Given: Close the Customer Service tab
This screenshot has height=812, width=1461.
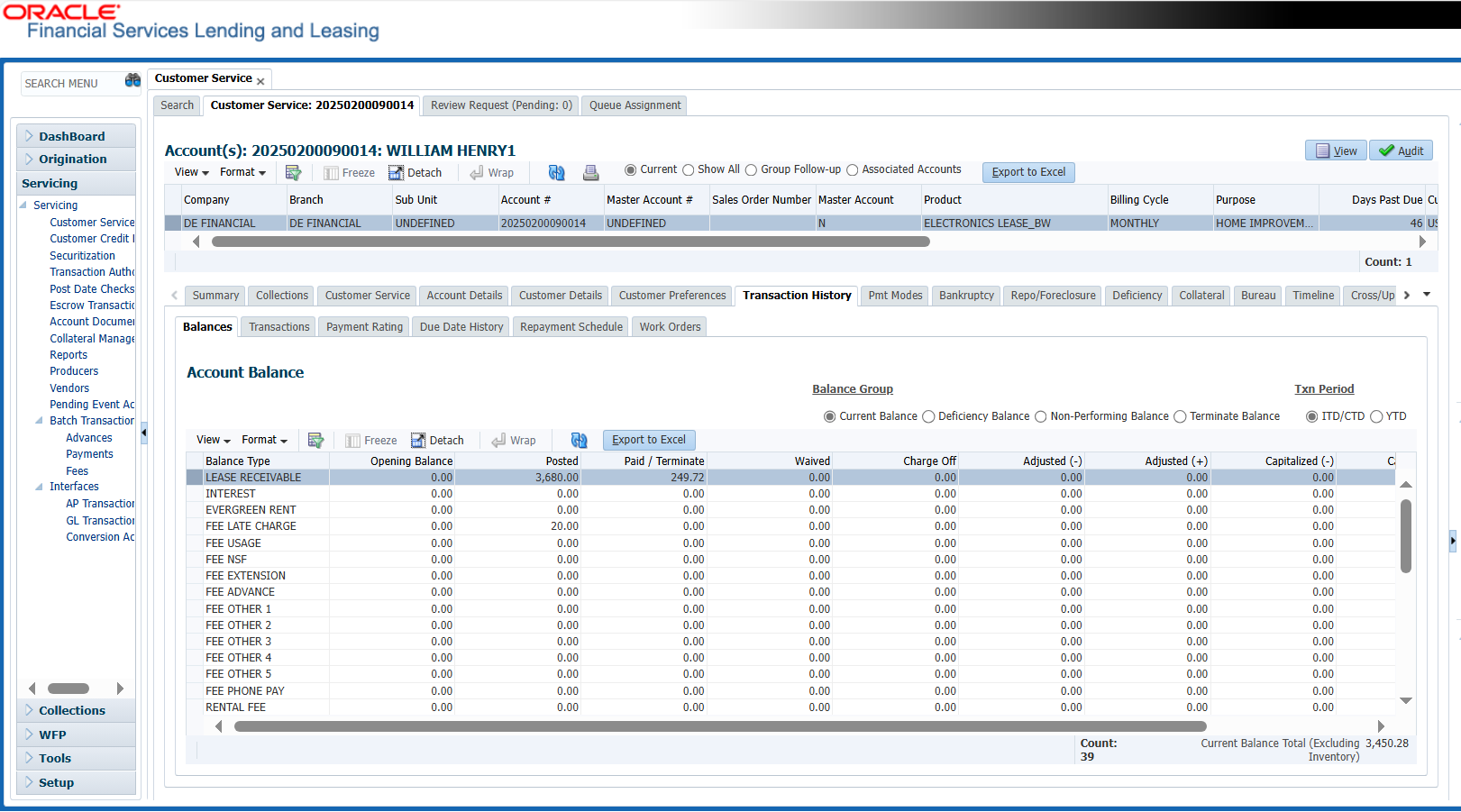Looking at the screenshot, I should pyautogui.click(x=260, y=81).
